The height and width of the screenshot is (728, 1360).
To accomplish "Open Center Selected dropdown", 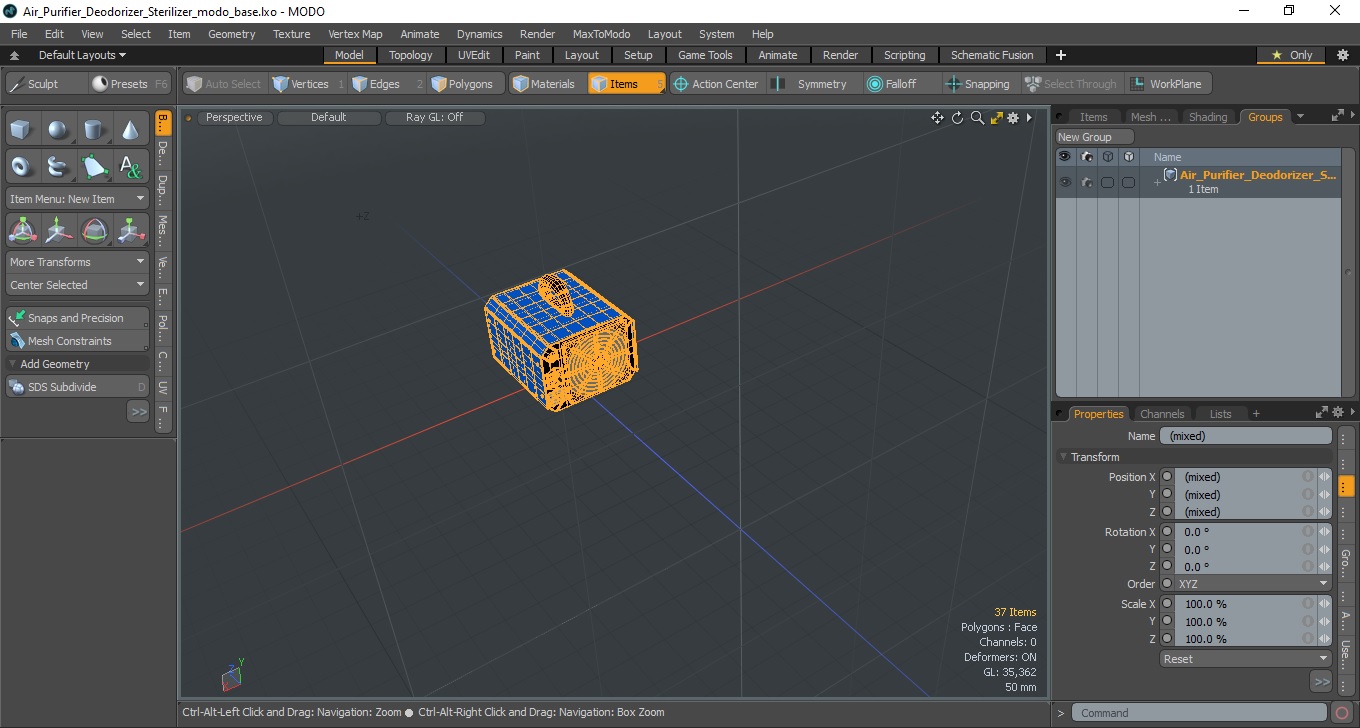I will click(x=77, y=285).
